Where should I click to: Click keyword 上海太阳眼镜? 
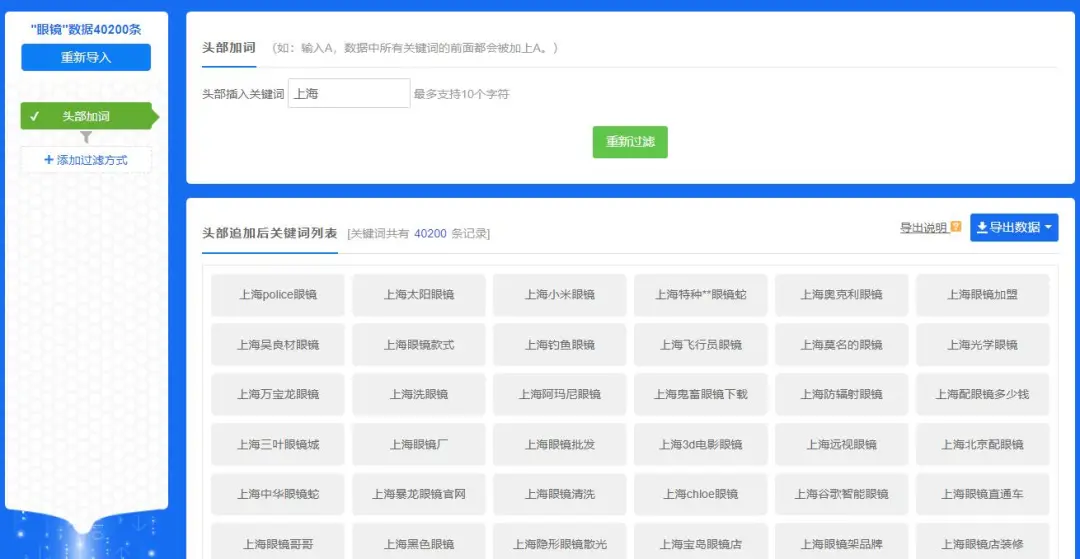pyautogui.click(x=419, y=295)
